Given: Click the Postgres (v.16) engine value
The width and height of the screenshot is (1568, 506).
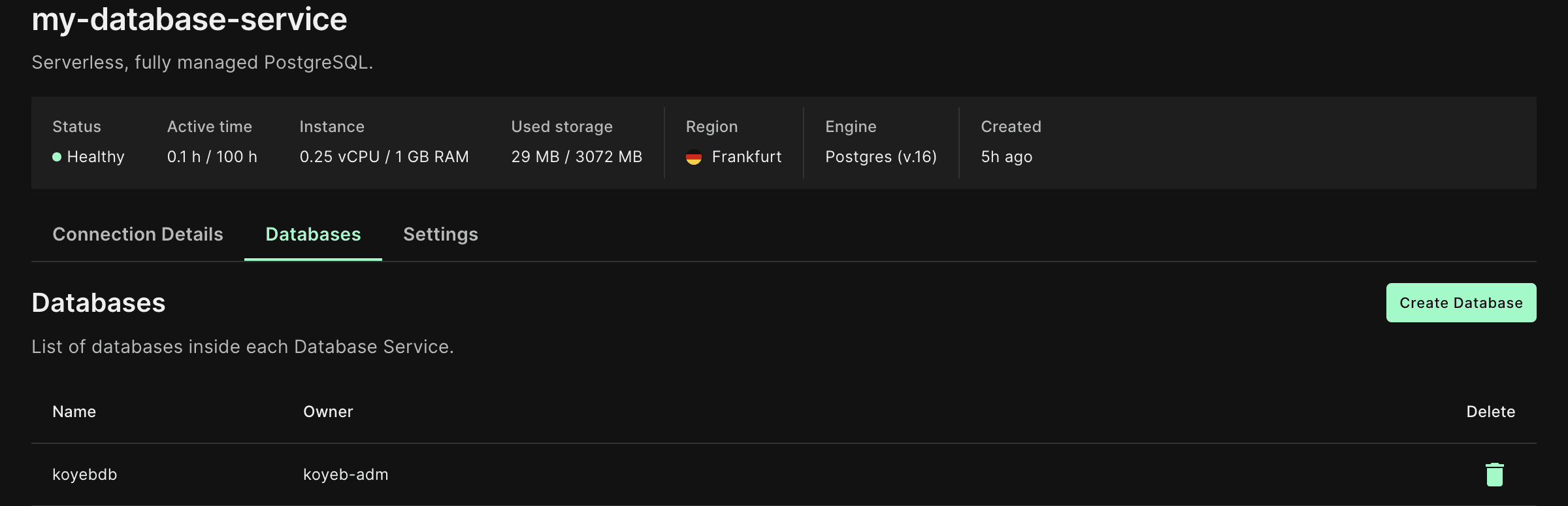Looking at the screenshot, I should [x=881, y=157].
